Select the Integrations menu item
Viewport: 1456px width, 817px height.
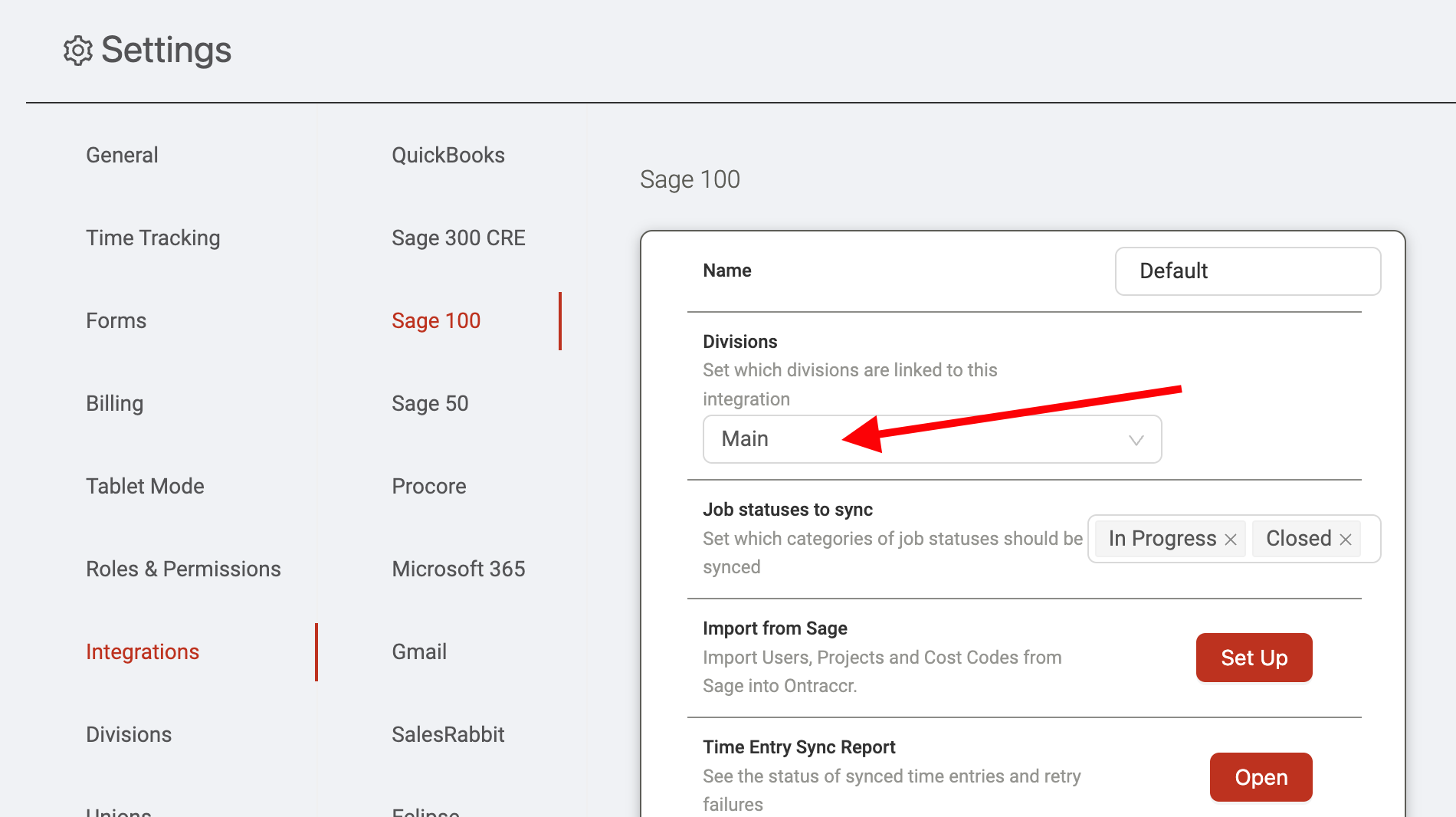pos(143,651)
